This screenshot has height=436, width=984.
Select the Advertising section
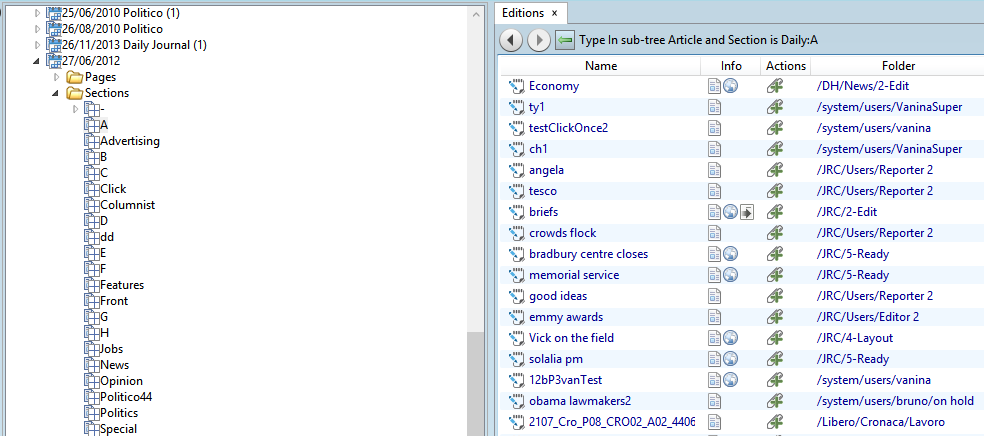pyautogui.click(x=130, y=141)
